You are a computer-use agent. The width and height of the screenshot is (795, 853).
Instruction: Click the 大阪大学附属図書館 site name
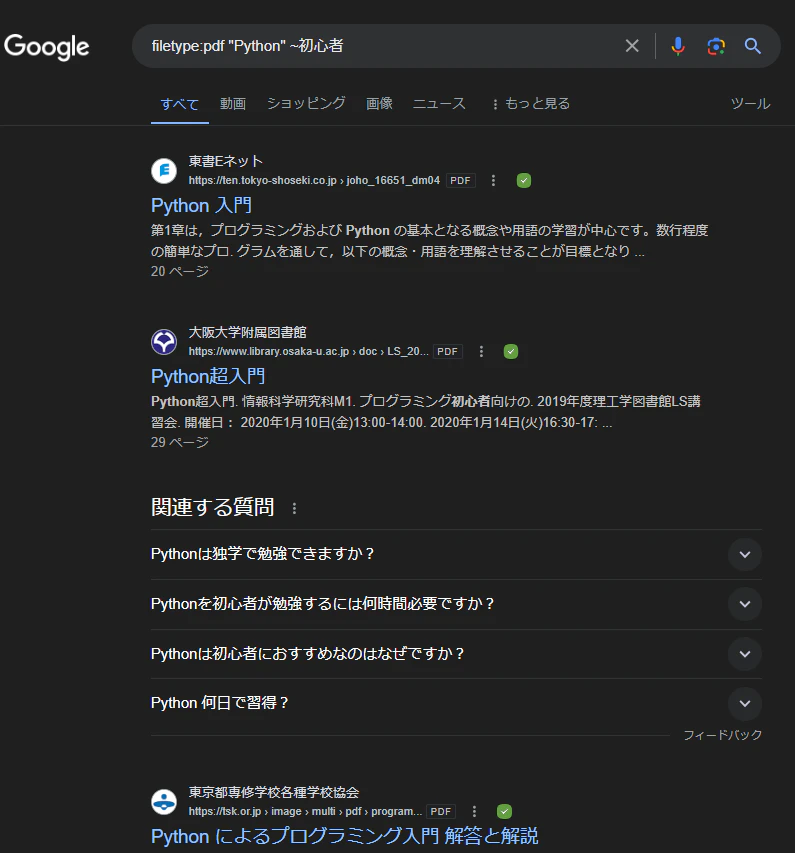(x=248, y=332)
